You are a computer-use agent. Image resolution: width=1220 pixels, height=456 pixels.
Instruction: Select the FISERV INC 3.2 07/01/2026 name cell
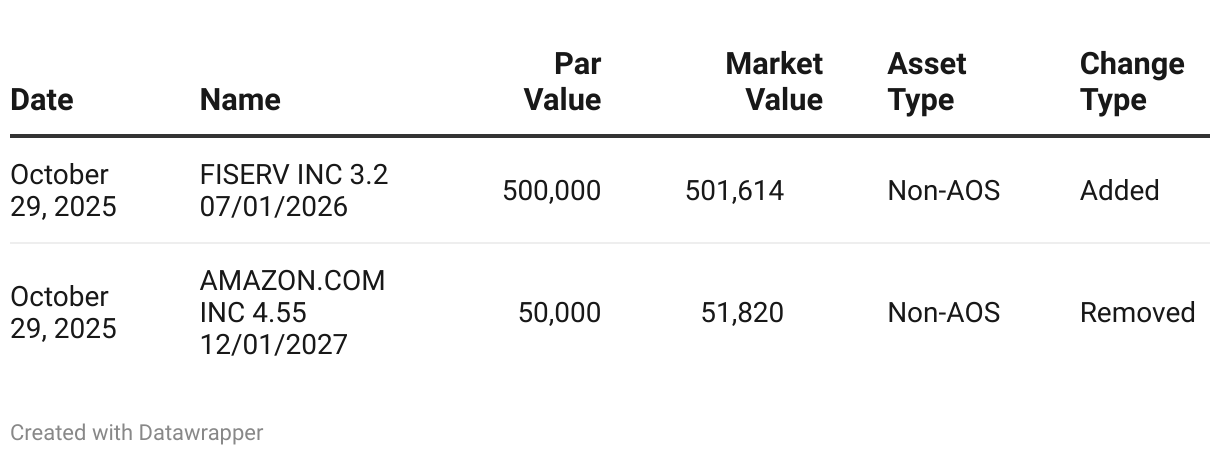tap(294, 190)
